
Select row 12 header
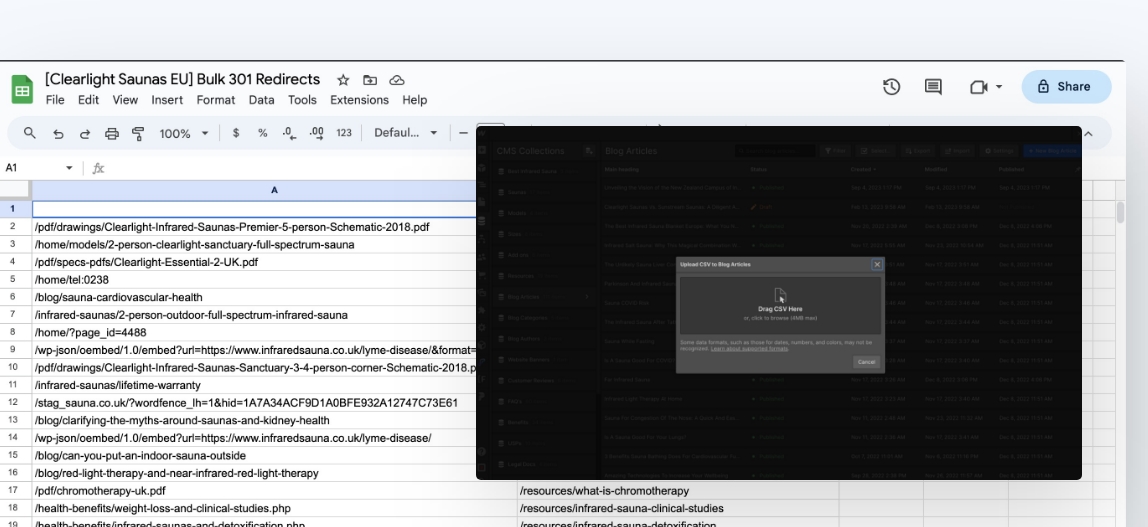12,402
